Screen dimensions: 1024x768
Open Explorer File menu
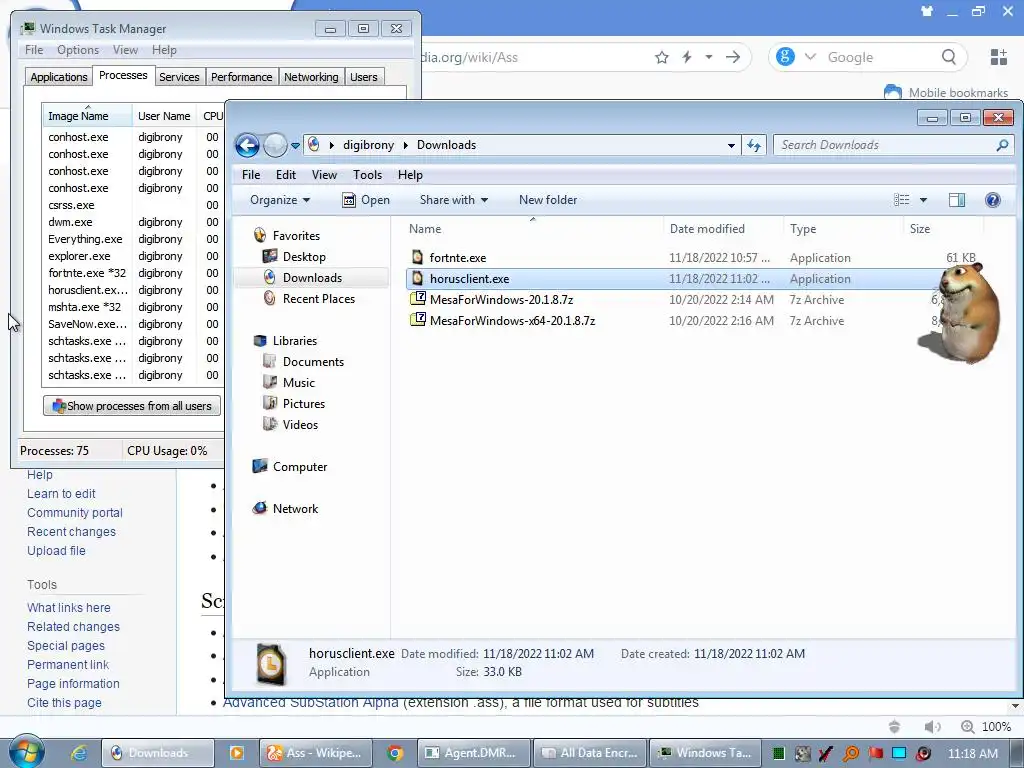251,175
